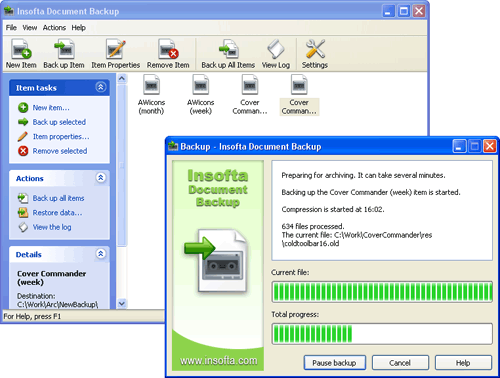This screenshot has height=378, width=500.
Task: Click the app icon in the Backup dialog title bar
Action: [x=173, y=146]
